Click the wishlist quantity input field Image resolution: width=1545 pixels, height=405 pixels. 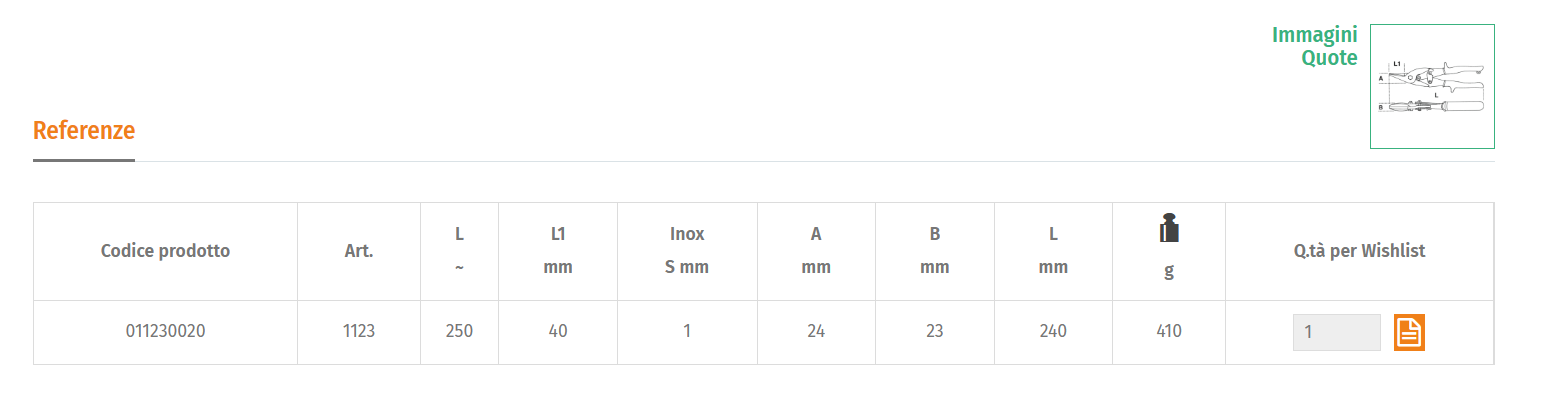(1336, 332)
